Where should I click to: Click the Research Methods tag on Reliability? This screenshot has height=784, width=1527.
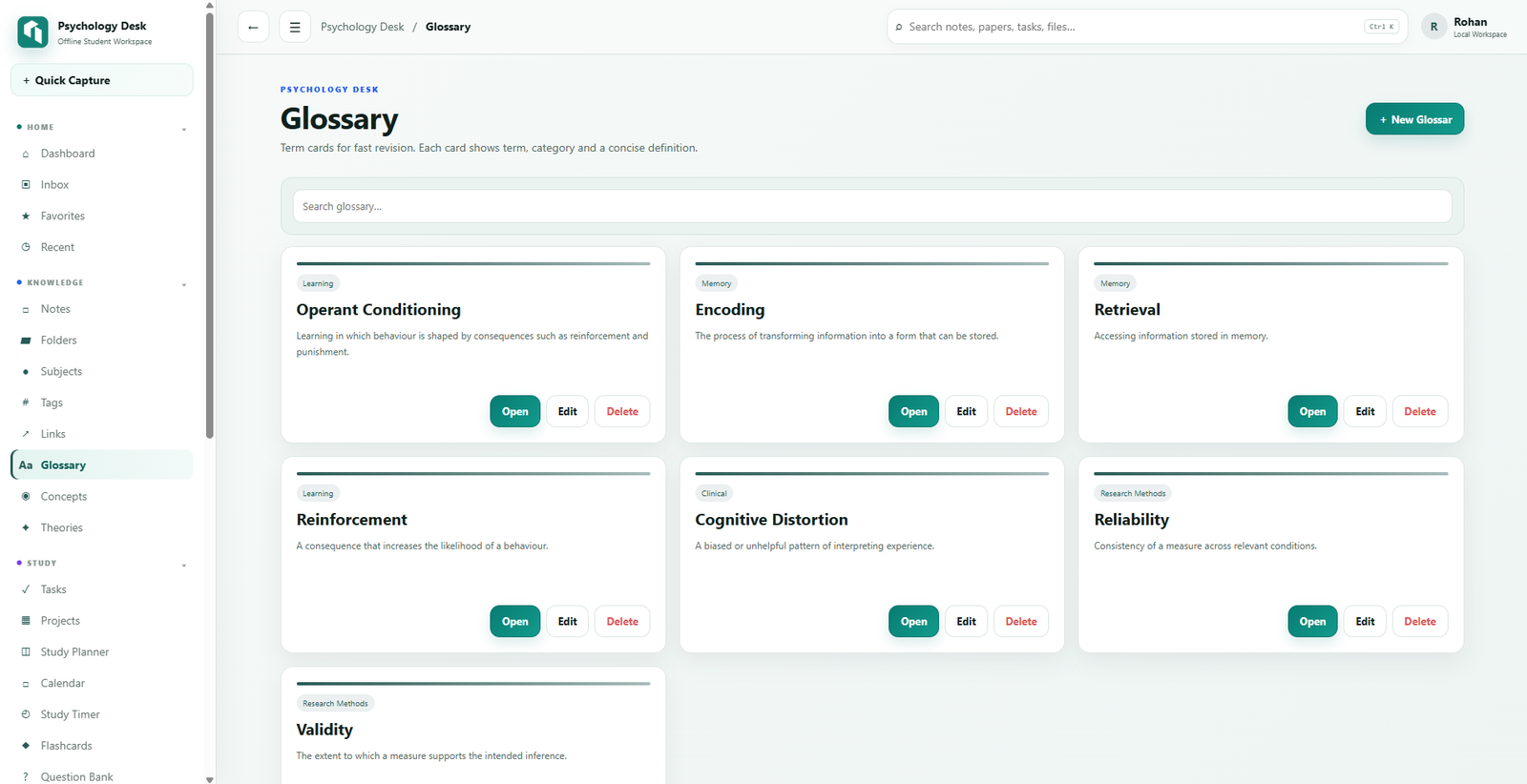pyautogui.click(x=1133, y=493)
